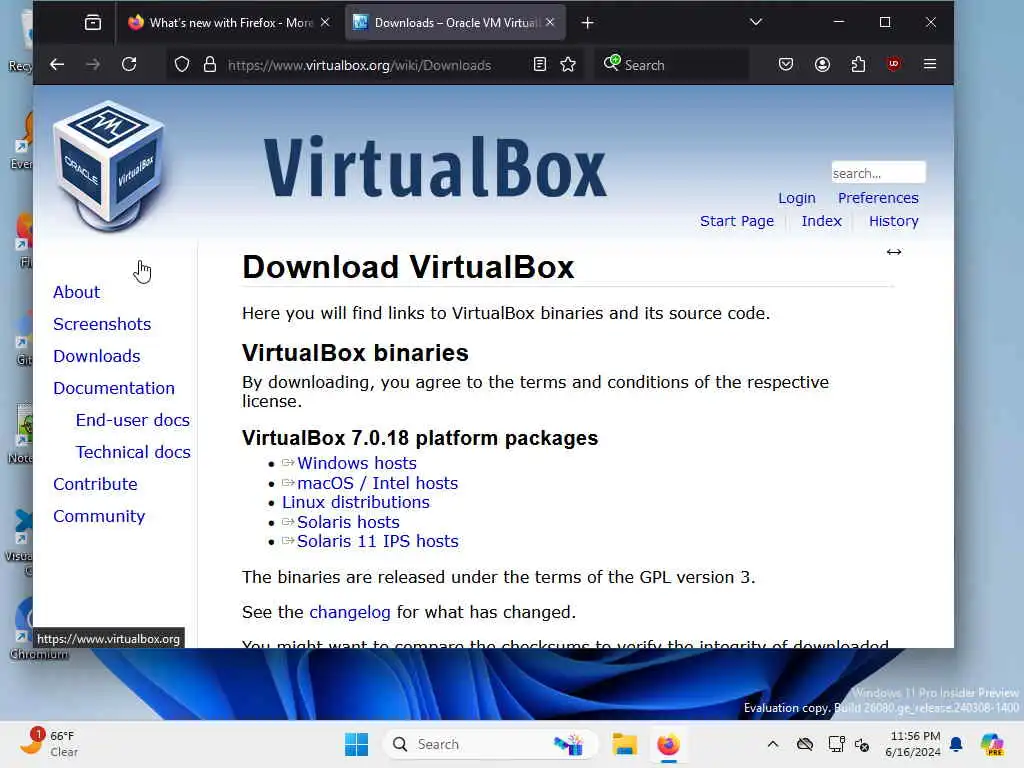Expand the hidden system tray icons chevron
Viewport: 1024px width, 768px height.
pyautogui.click(x=773, y=744)
